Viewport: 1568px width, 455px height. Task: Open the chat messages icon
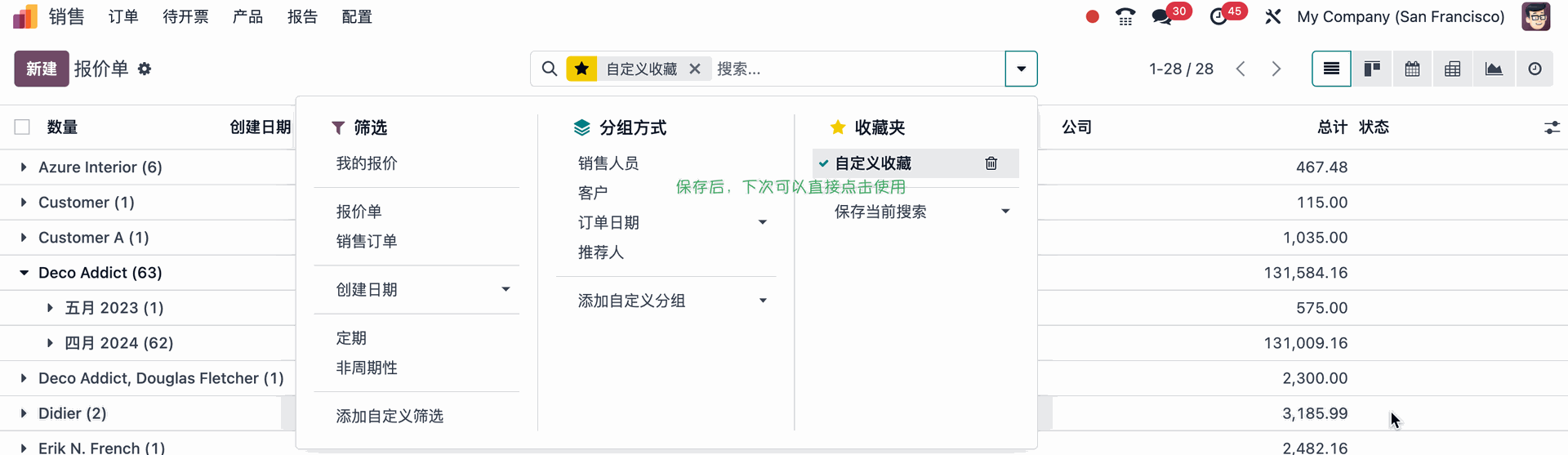coord(1161,16)
